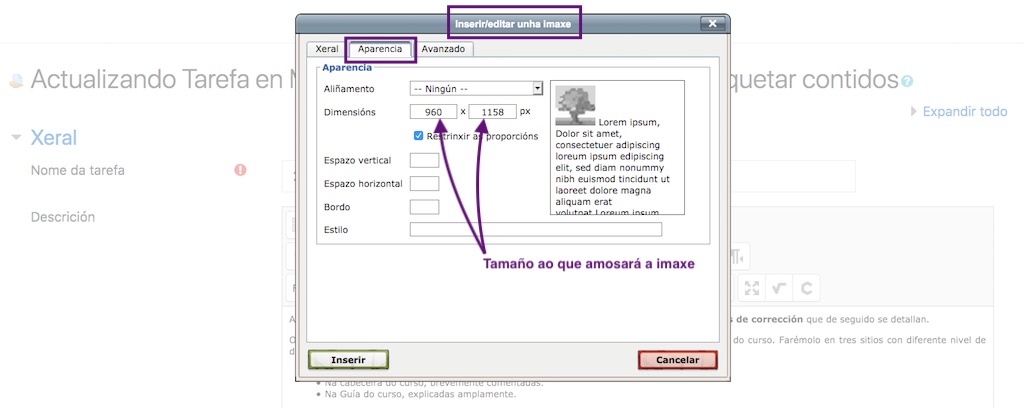The image size is (1024, 408).
Task: Click the Descrición label on the page
Action: tap(63, 217)
